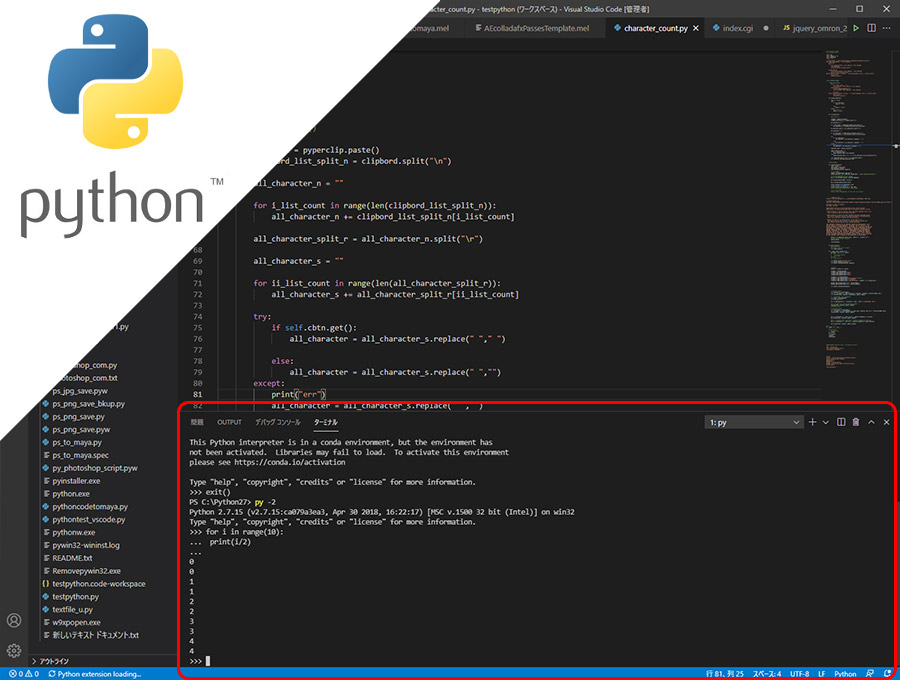This screenshot has width=900, height=680.
Task: Switch to the index.cgi tab
Action: [738, 28]
